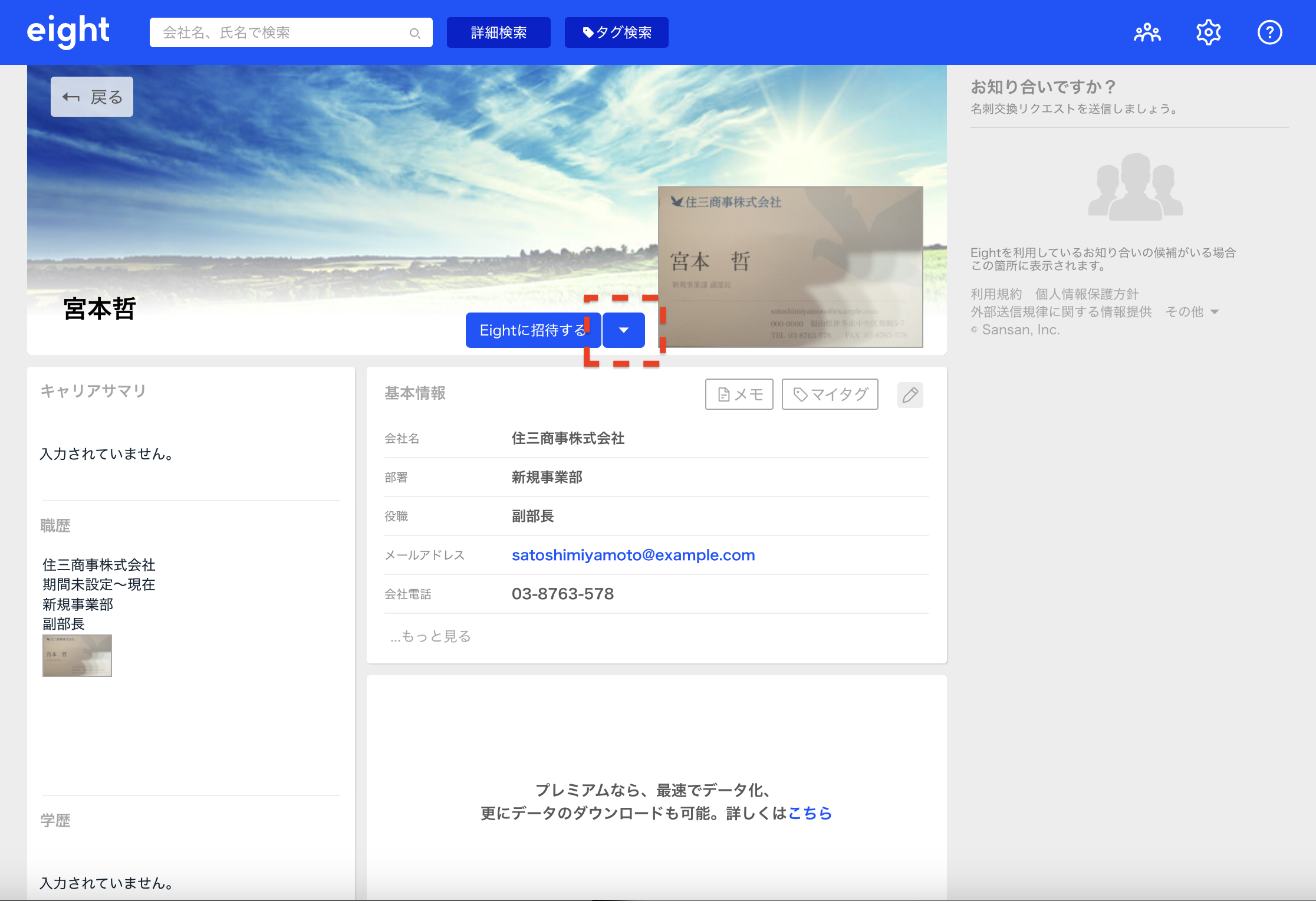The image size is (1316, 901).
Task: Open the network people icon
Action: (x=1147, y=32)
